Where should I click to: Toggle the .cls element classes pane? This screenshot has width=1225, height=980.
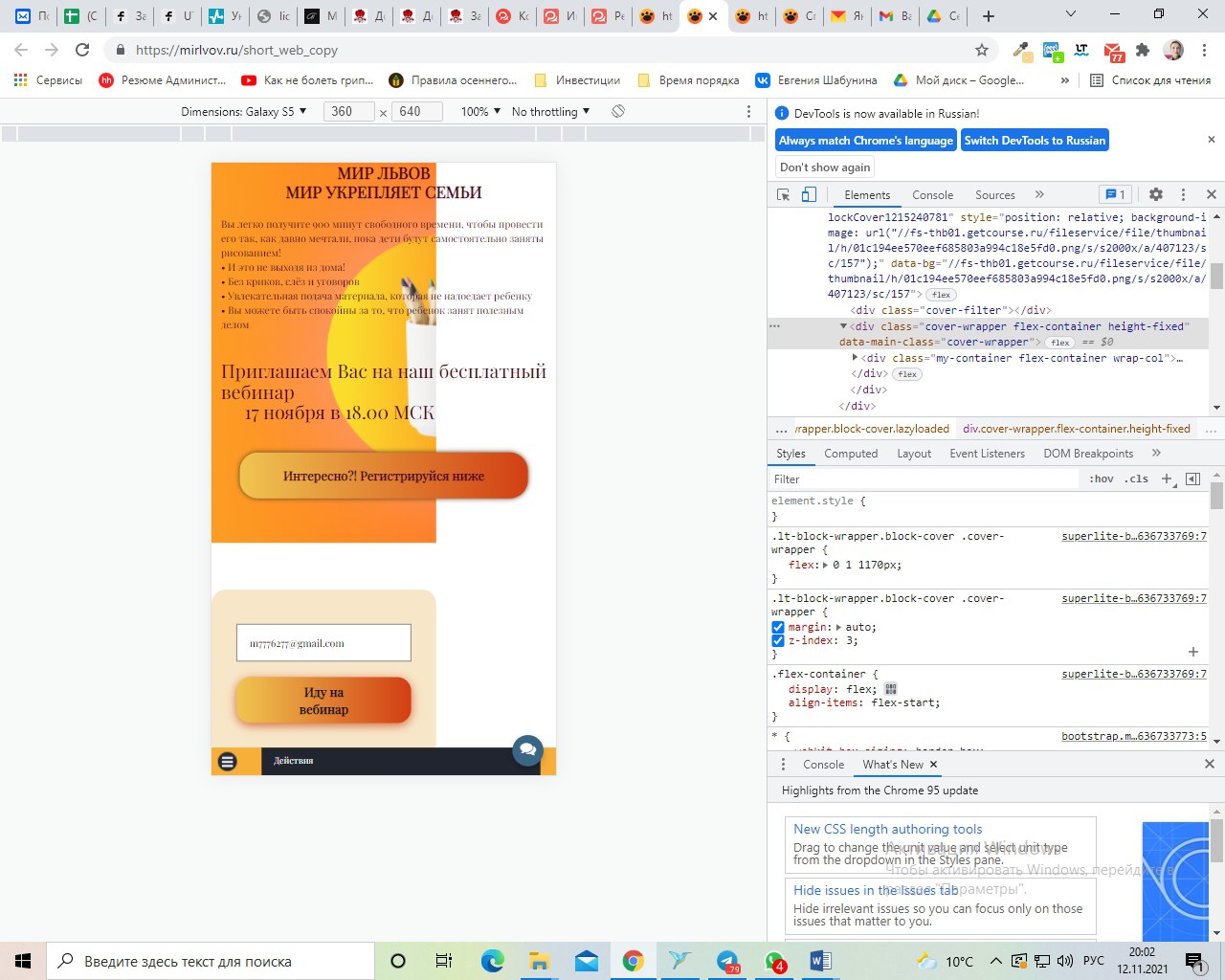coord(1137,479)
